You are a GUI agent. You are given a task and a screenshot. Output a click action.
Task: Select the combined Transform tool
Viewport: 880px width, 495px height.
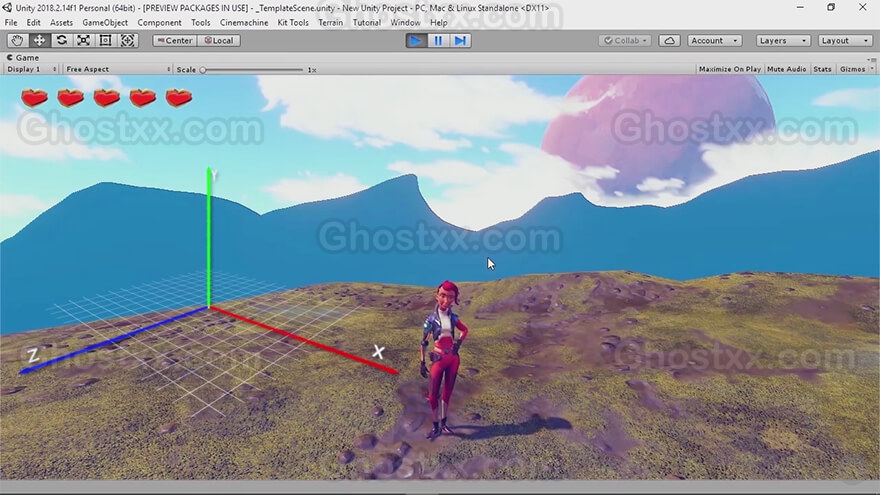pyautogui.click(x=127, y=40)
